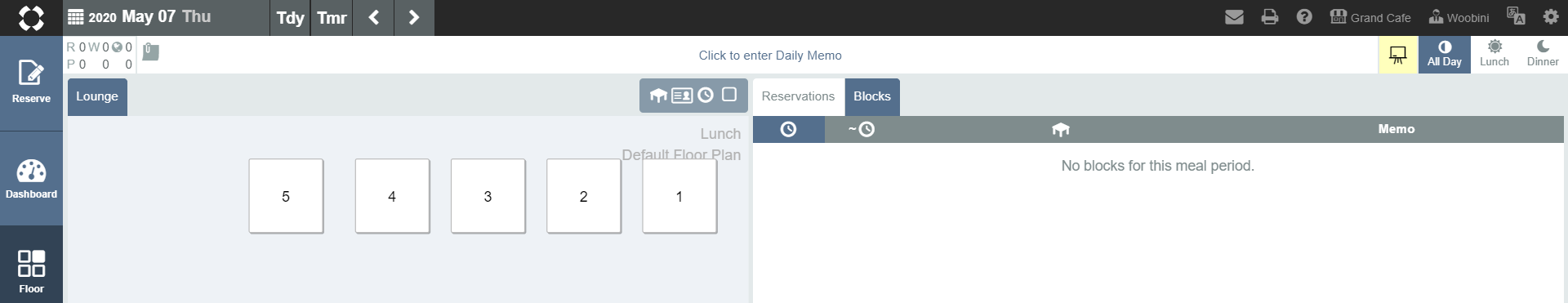Image resolution: width=1568 pixels, height=303 pixels.
Task: Toggle the All Day meal period
Action: point(1445,55)
